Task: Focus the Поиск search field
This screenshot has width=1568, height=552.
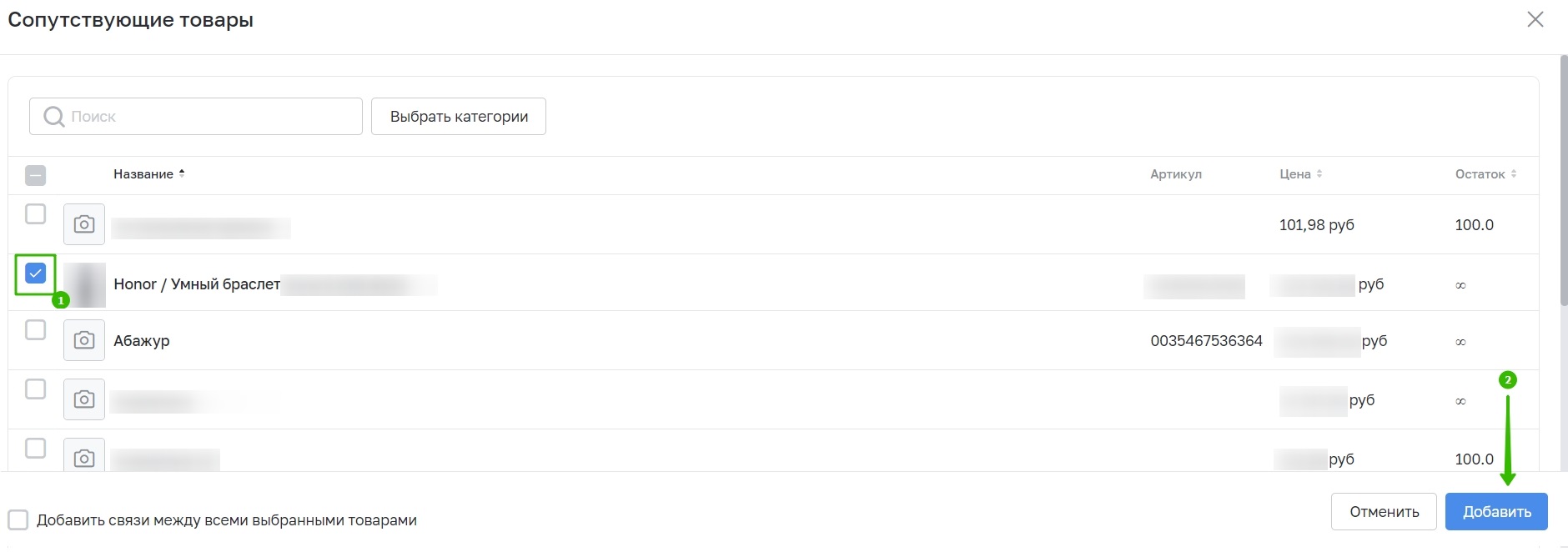Action: coord(196,117)
